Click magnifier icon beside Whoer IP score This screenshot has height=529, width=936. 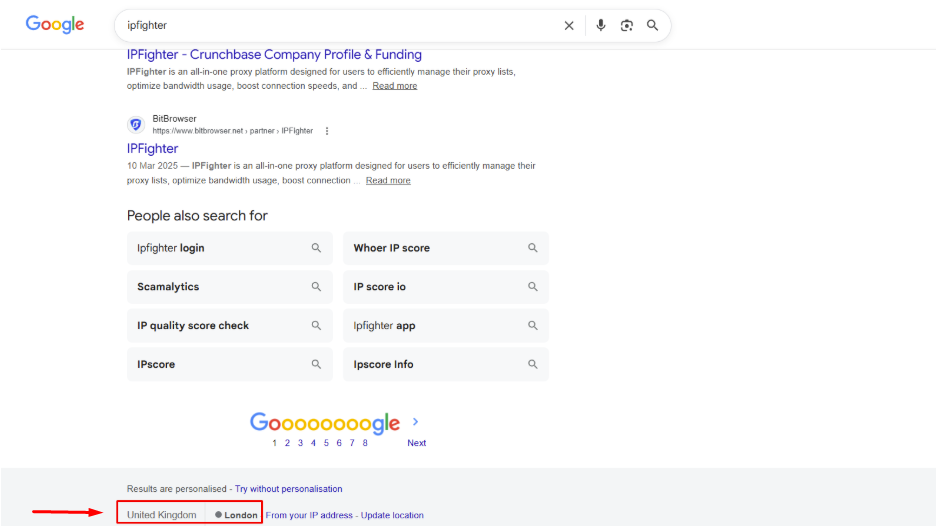coord(532,248)
